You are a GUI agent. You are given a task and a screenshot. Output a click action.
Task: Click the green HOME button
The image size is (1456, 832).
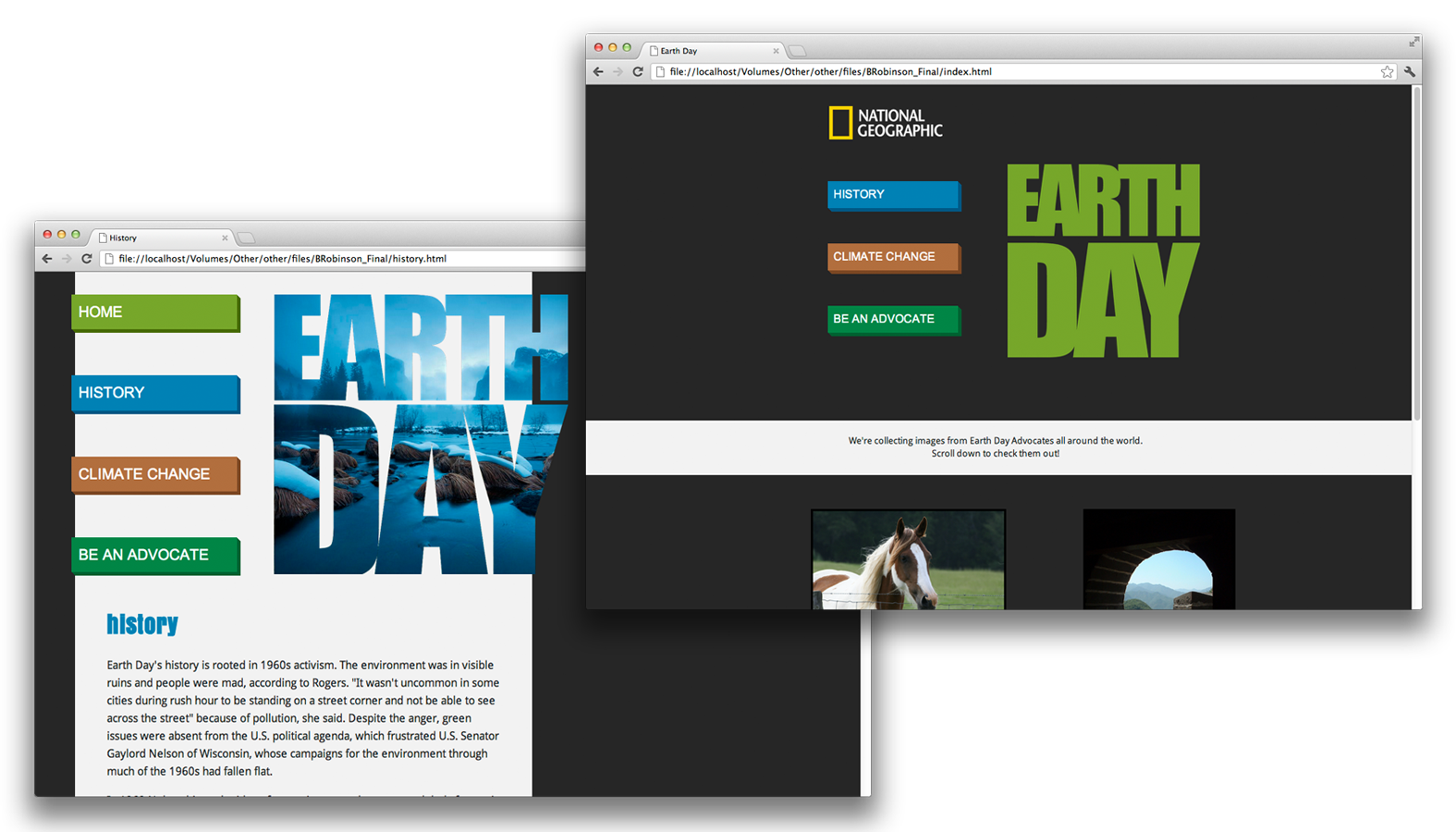155,312
